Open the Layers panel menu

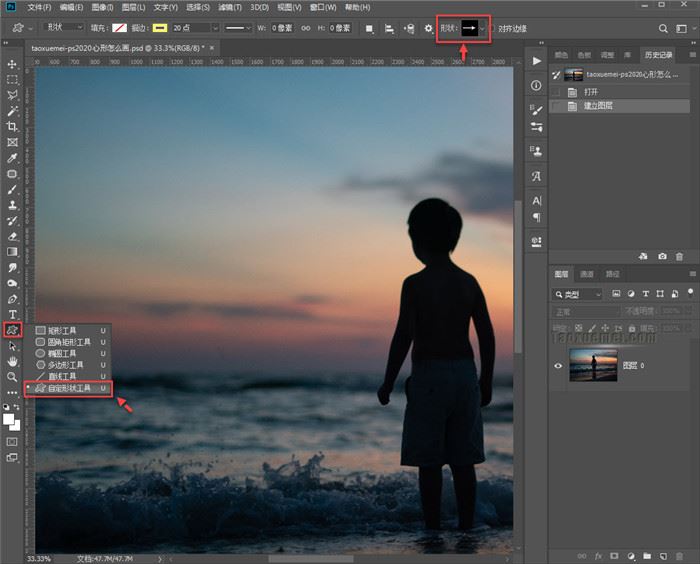coord(692,274)
